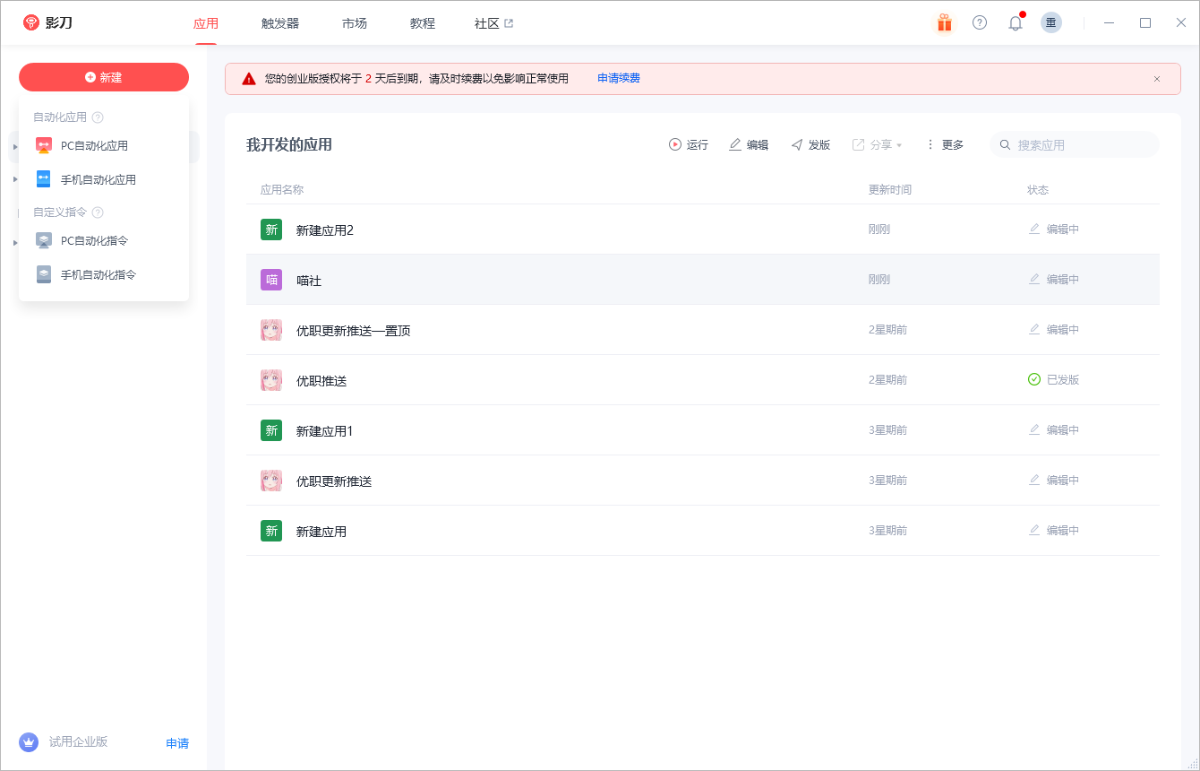
Task: Click the green icon of 新建应用2
Action: [271, 230]
